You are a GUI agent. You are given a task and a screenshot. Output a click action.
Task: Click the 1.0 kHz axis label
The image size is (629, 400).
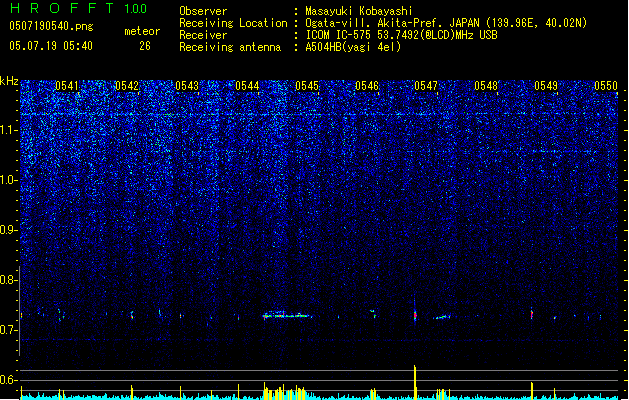9,180
